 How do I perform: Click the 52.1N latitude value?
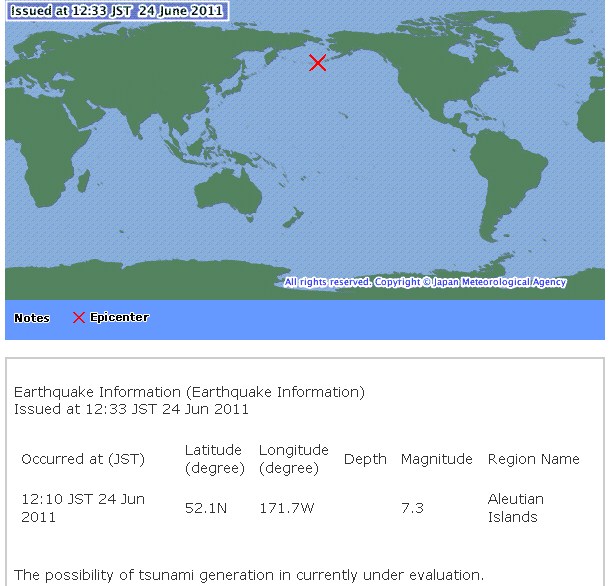point(206,508)
